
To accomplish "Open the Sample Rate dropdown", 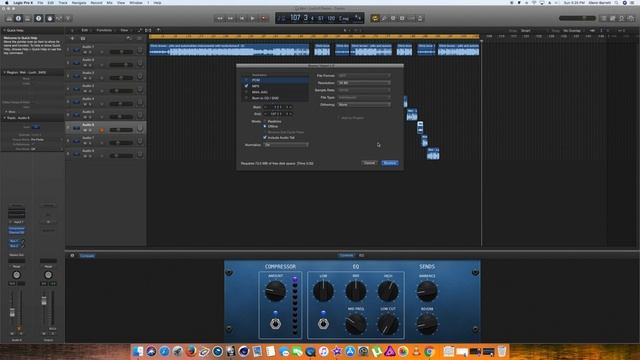I will click(364, 90).
